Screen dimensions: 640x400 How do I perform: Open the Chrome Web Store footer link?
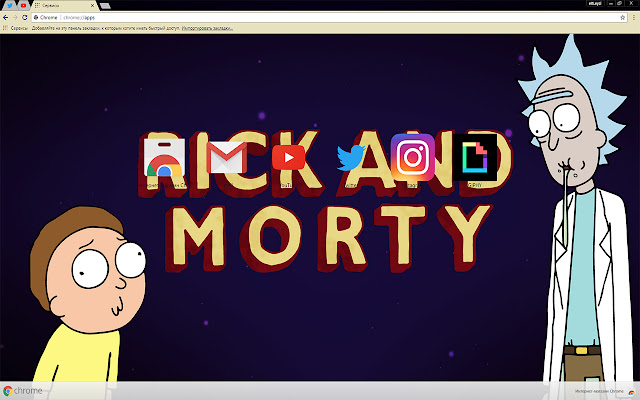tap(600, 391)
